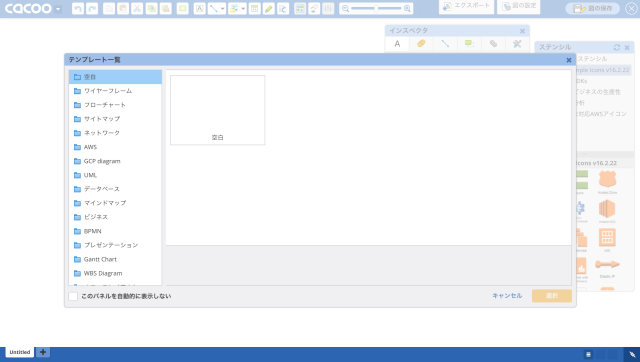The image size is (640, 362).
Task: Select the サイトマップ template category
Action: [x=116, y=119]
